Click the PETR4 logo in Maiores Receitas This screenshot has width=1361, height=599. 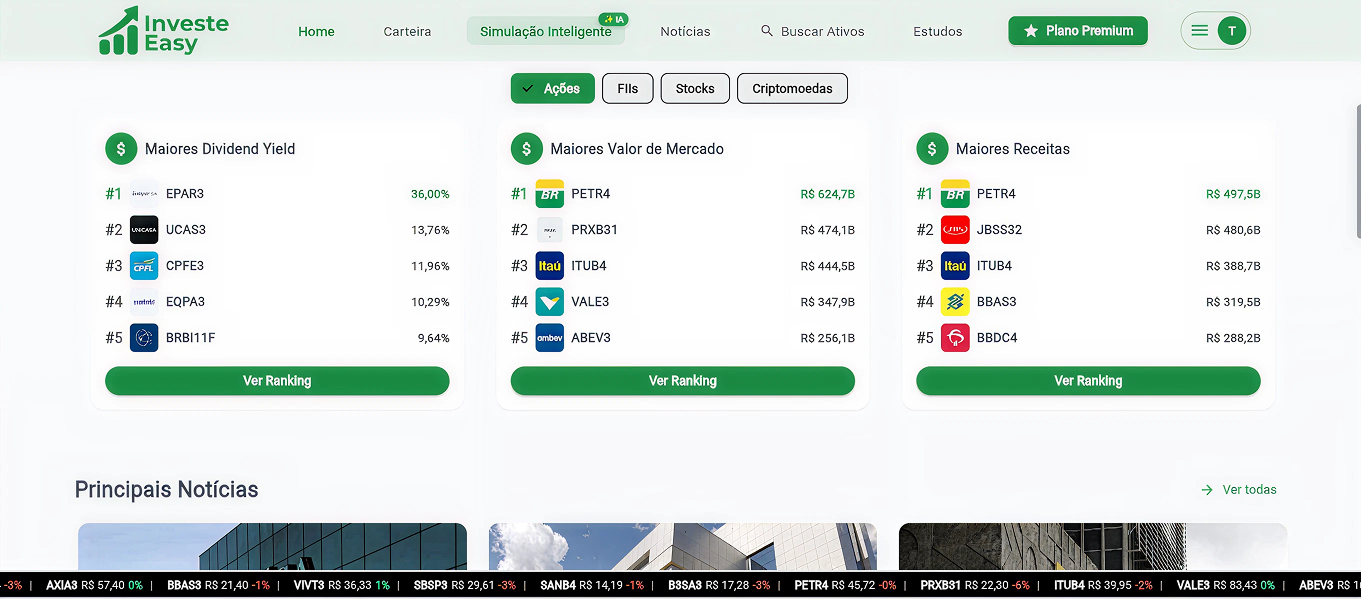click(955, 194)
